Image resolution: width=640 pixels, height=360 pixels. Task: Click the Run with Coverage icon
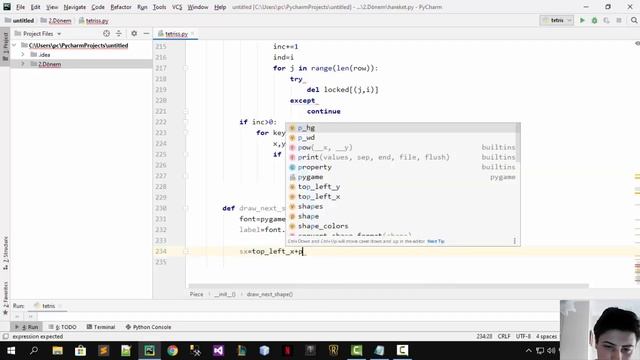pos(607,20)
